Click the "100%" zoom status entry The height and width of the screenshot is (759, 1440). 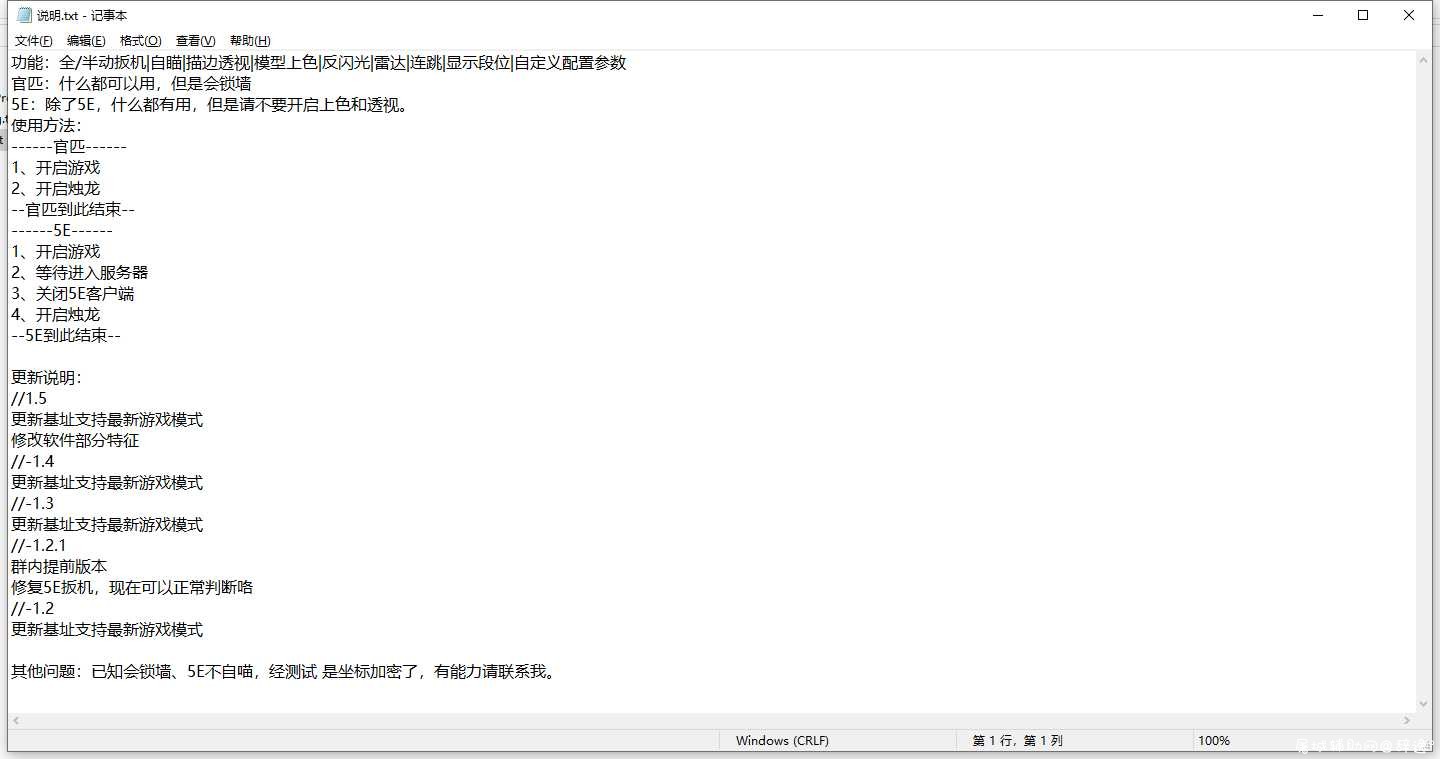1213,741
